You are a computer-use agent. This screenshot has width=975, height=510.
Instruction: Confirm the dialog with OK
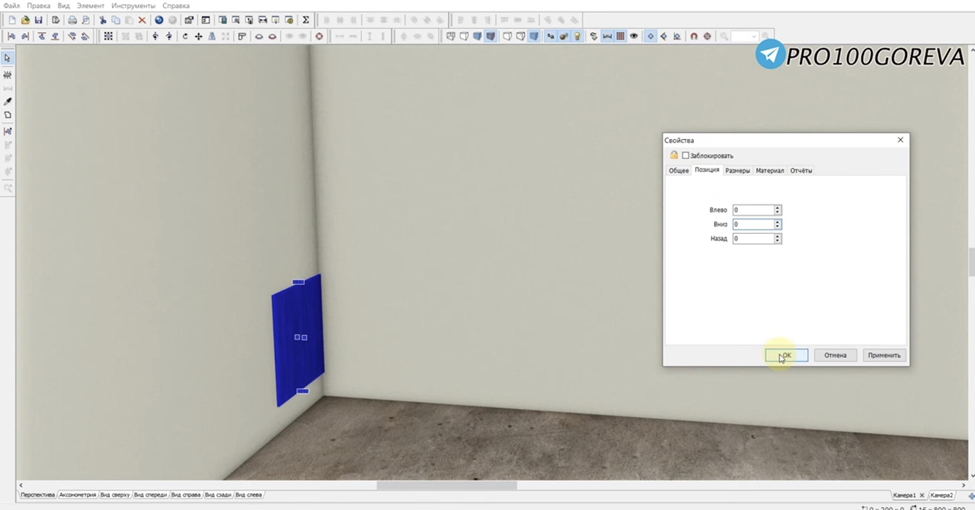(x=787, y=355)
